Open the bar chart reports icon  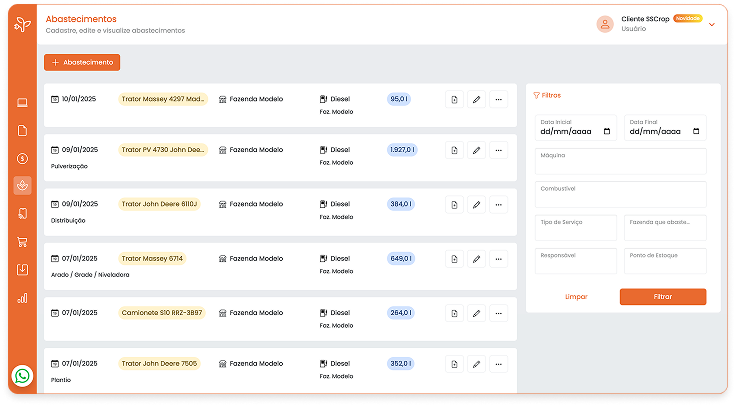click(22, 297)
